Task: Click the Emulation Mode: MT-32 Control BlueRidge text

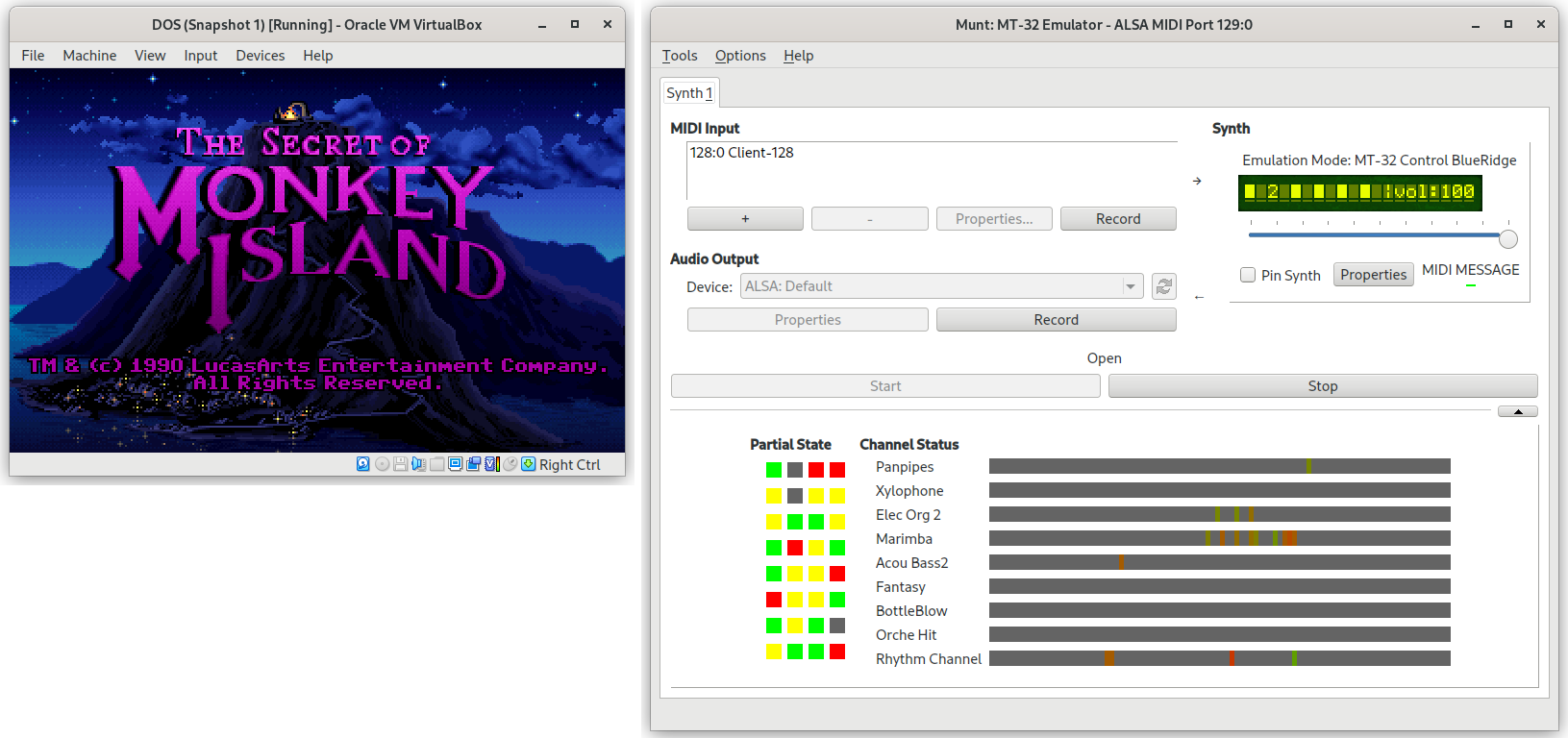Action: tap(1380, 160)
